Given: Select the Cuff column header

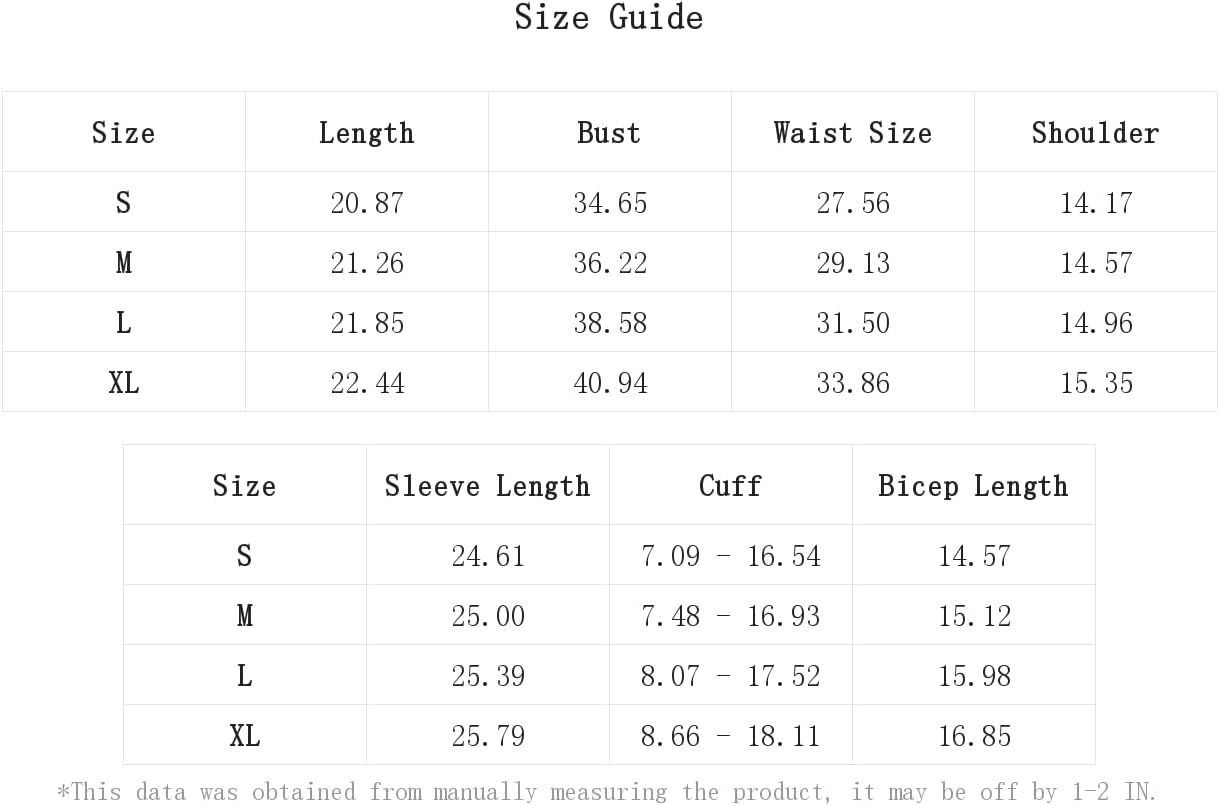Looking at the screenshot, I should coord(730,485).
